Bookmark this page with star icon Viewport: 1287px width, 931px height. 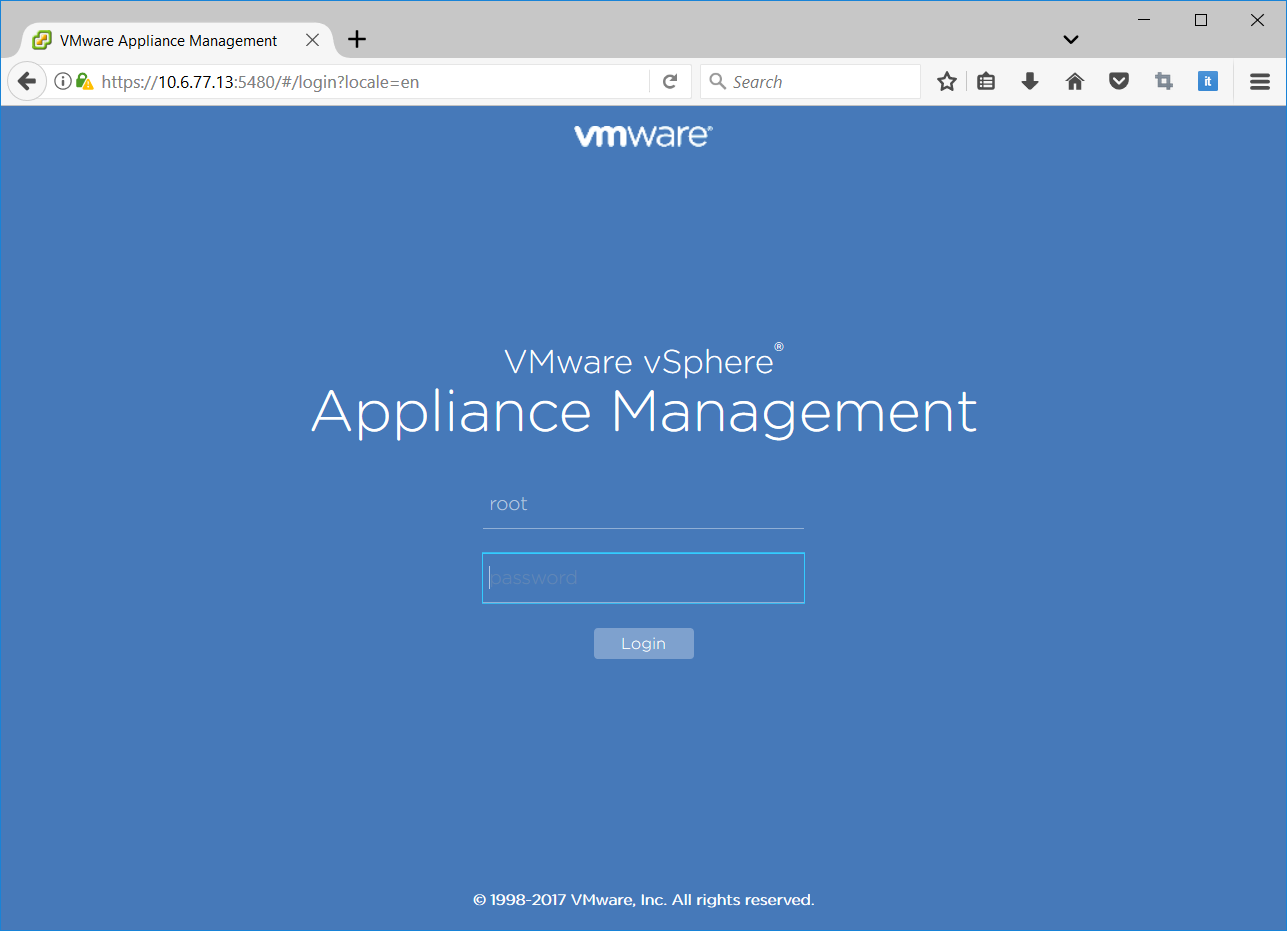coord(946,82)
